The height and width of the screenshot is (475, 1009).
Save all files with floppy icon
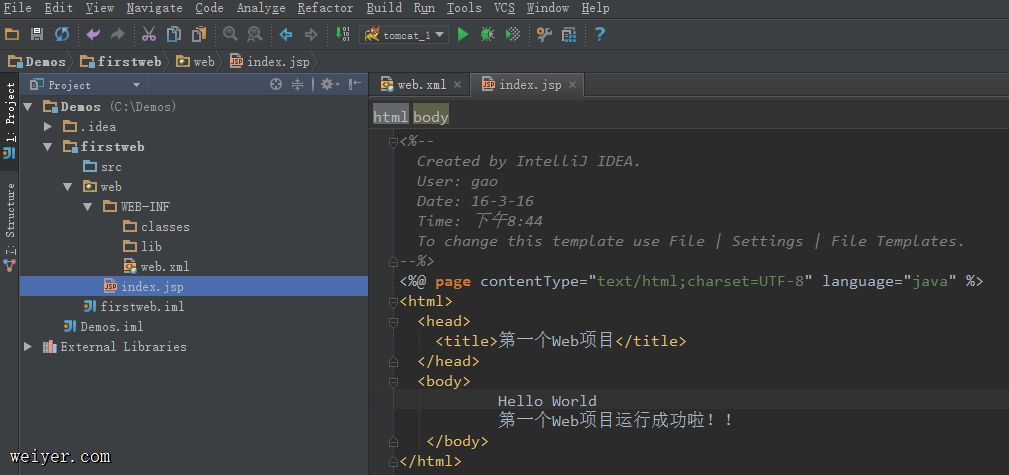pyautogui.click(x=37, y=34)
